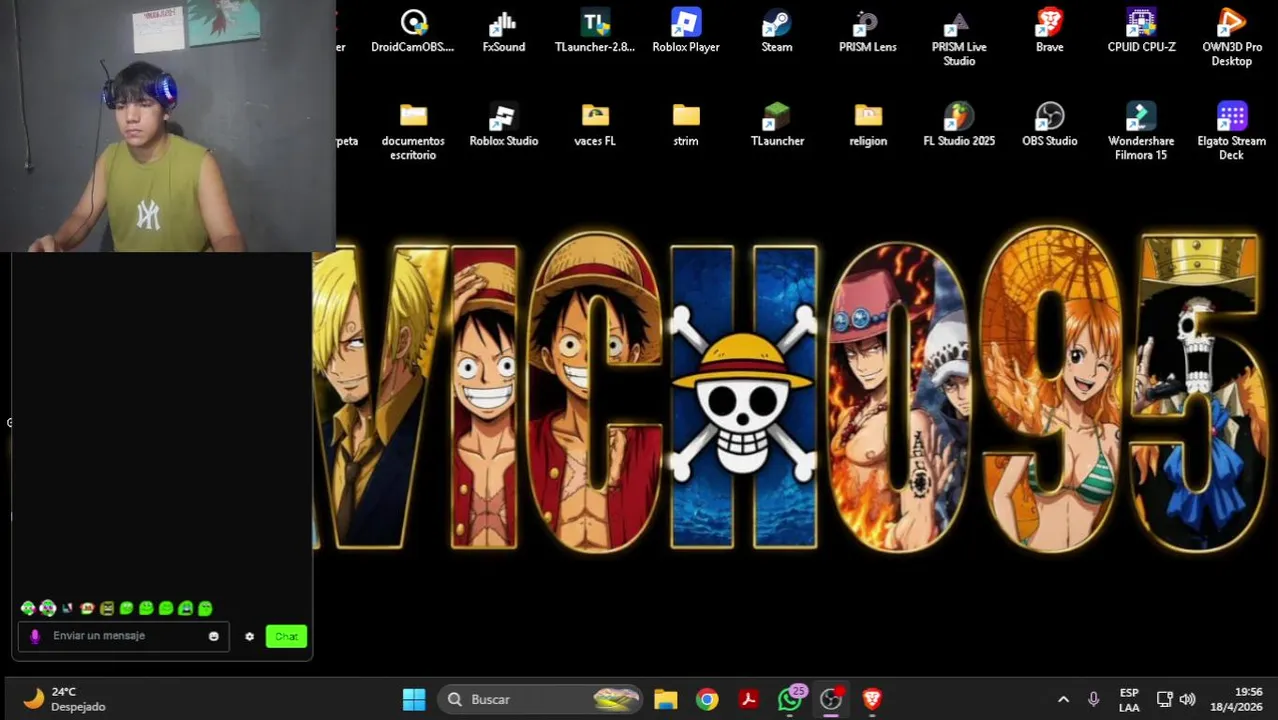
Task: Switch to OBS Studio in the taskbar
Action: click(x=831, y=699)
